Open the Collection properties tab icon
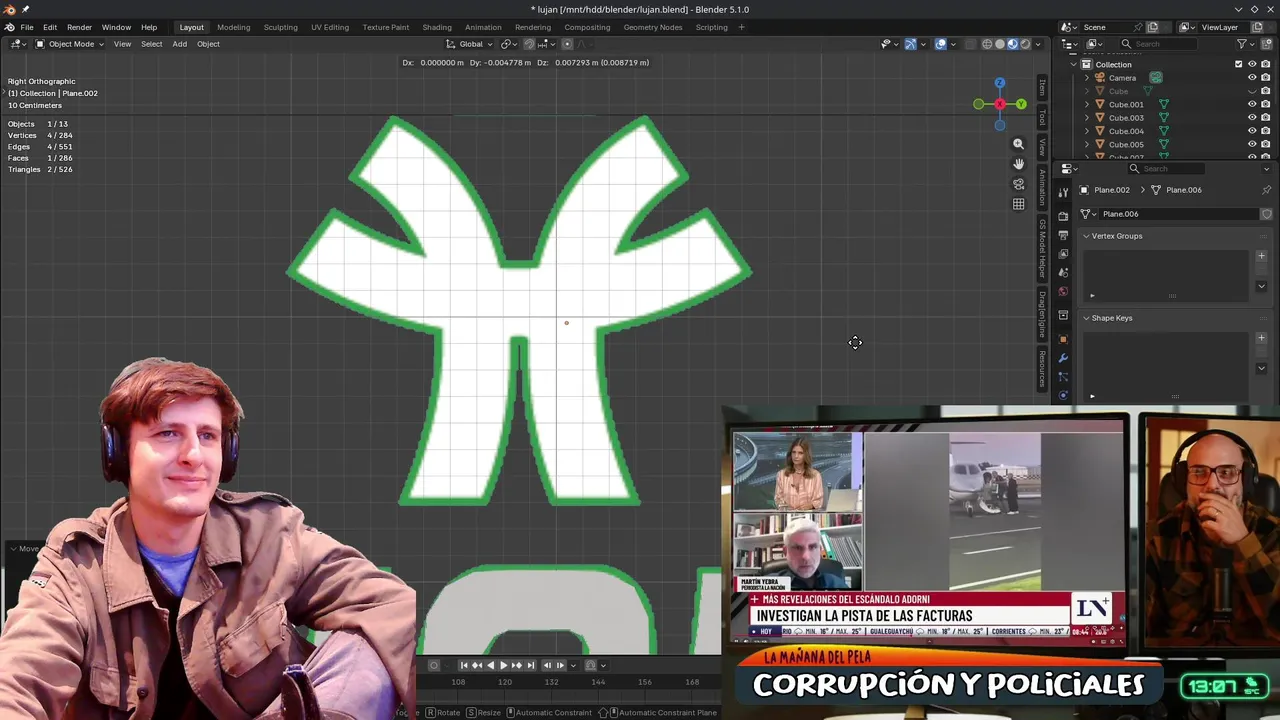This screenshot has height=720, width=1280. (1063, 315)
